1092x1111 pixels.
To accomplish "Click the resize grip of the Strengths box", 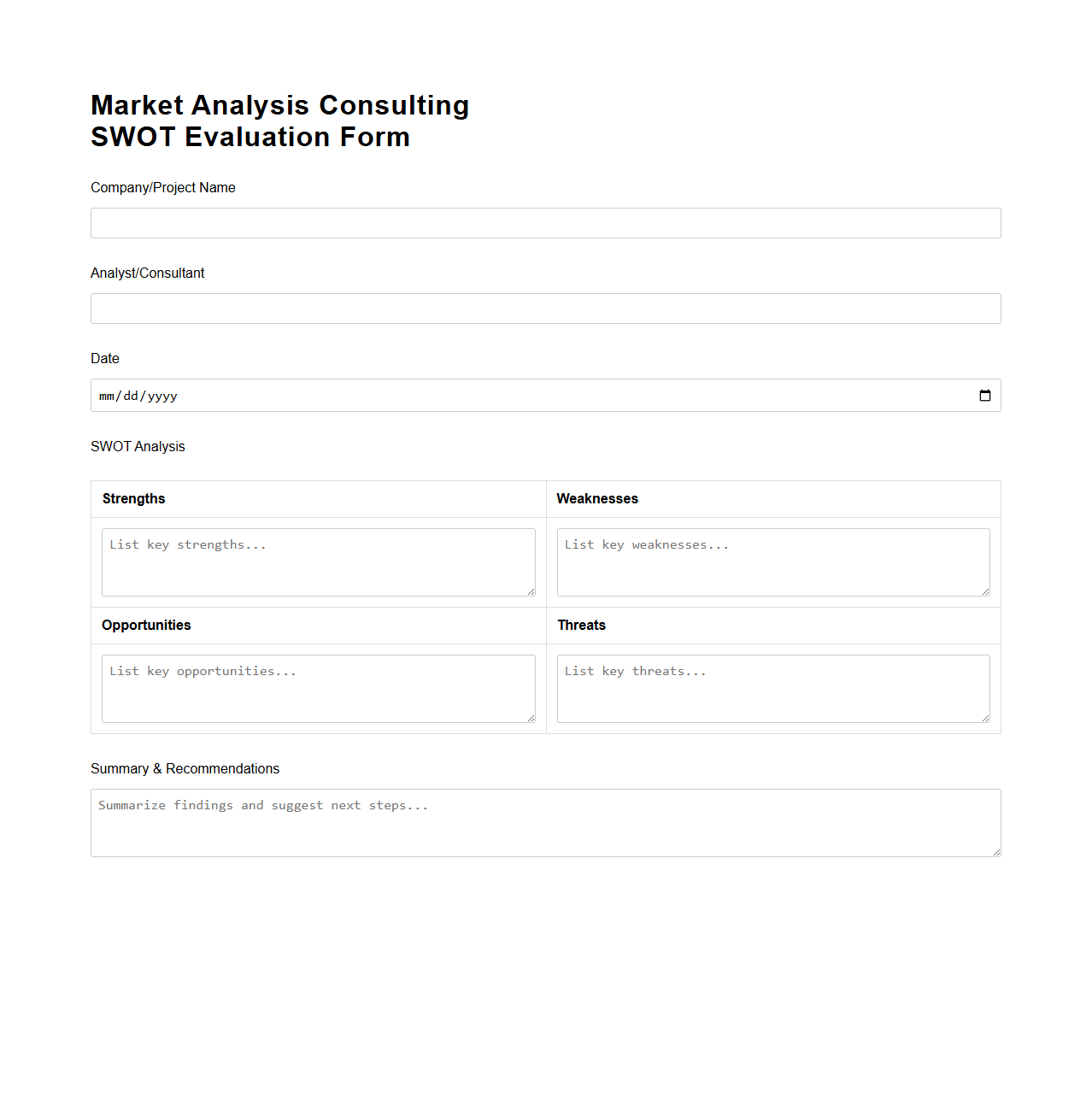I will 531,592.
